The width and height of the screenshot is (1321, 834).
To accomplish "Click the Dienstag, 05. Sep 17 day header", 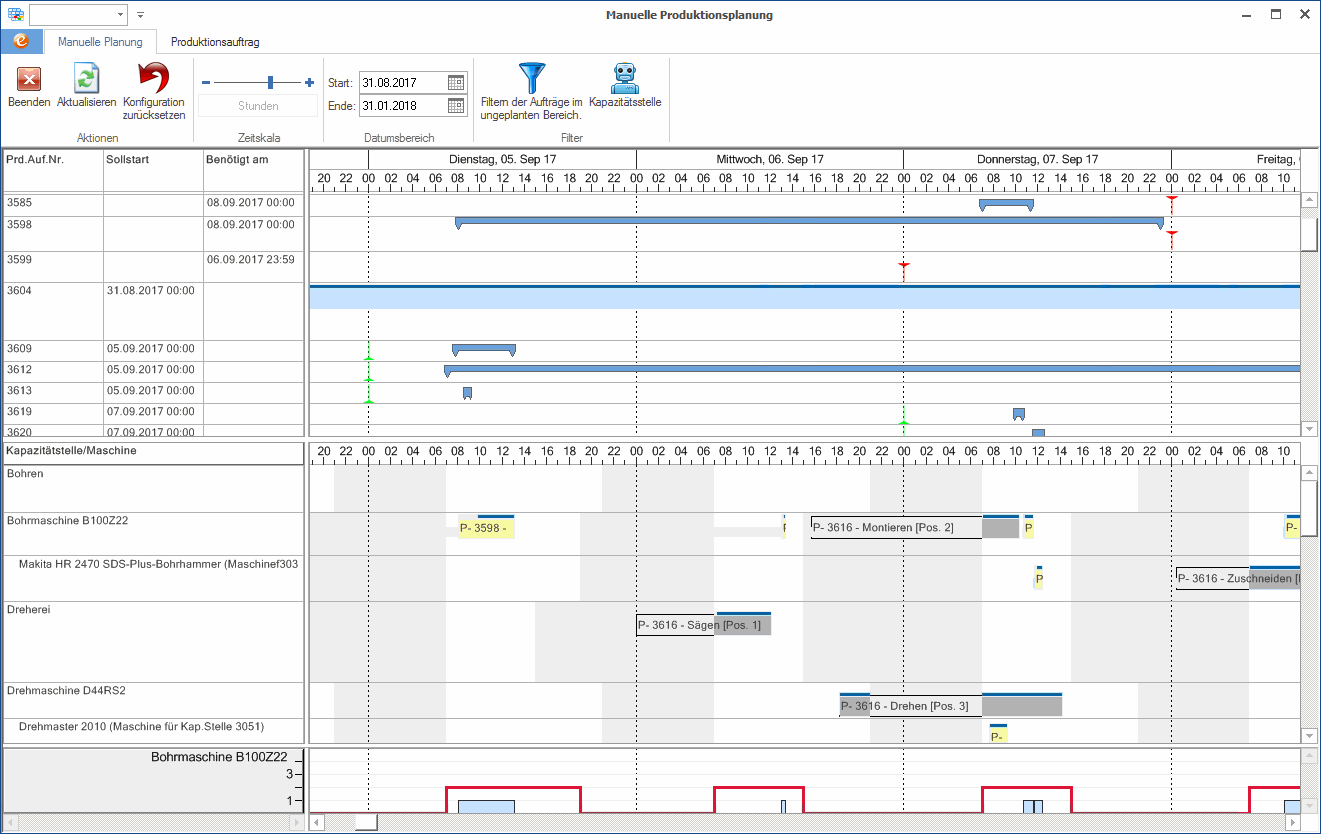I will [502, 159].
